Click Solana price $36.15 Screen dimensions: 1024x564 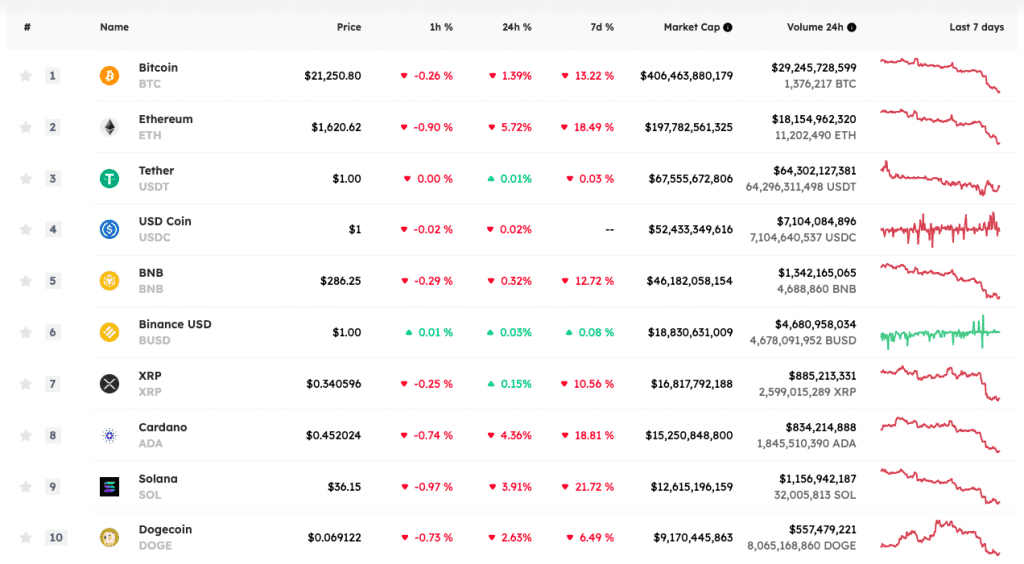coord(344,487)
